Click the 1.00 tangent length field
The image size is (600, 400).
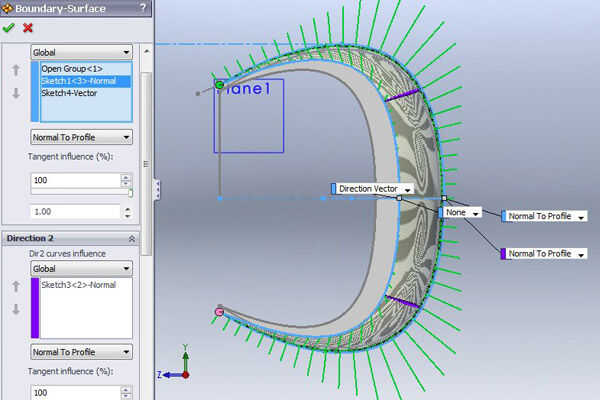[x=75, y=212]
